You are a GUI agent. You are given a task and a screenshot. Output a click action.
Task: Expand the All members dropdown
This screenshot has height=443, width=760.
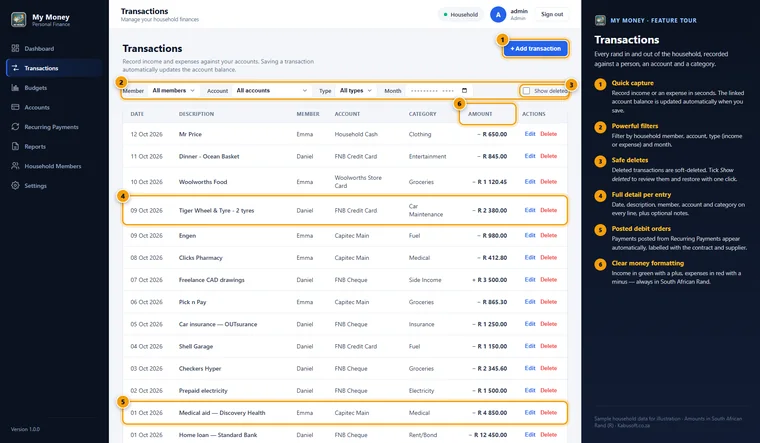[173, 91]
